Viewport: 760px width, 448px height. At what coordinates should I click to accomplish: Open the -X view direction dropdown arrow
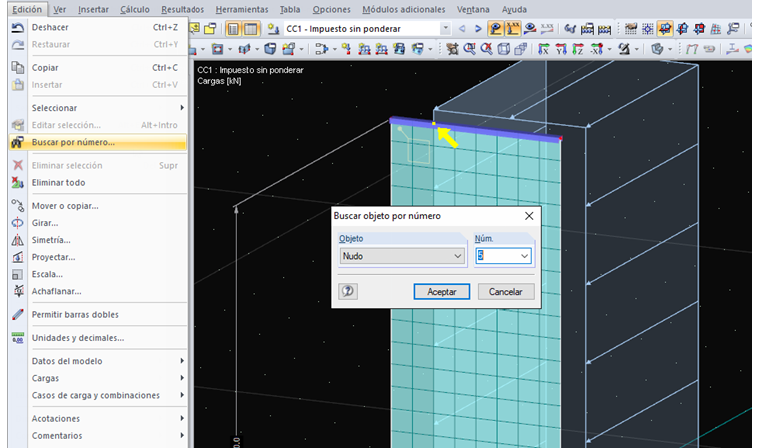click(610, 49)
